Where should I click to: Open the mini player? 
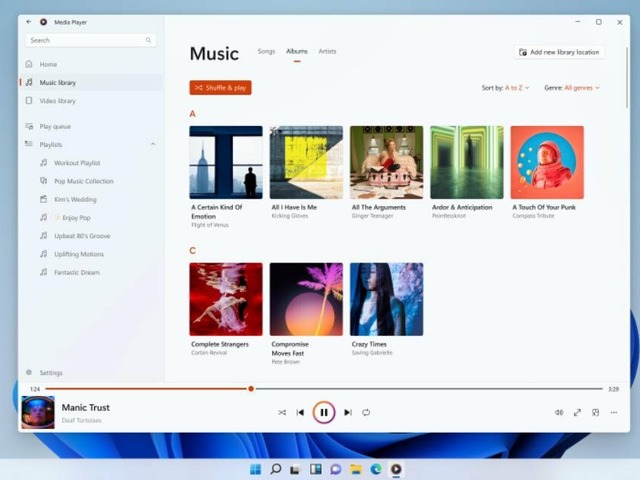pos(595,412)
